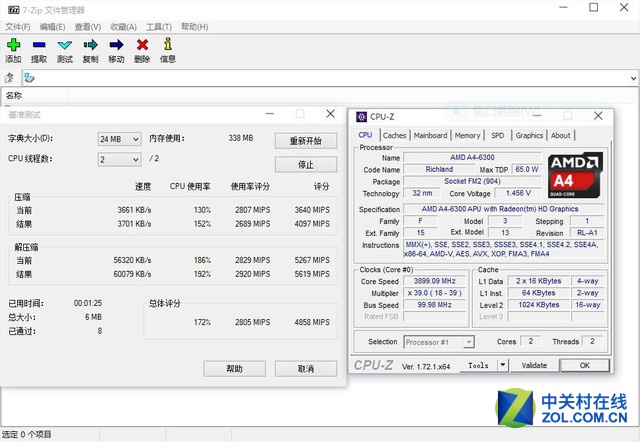Open the Info (信息) toolbar icon

click(x=168, y=45)
